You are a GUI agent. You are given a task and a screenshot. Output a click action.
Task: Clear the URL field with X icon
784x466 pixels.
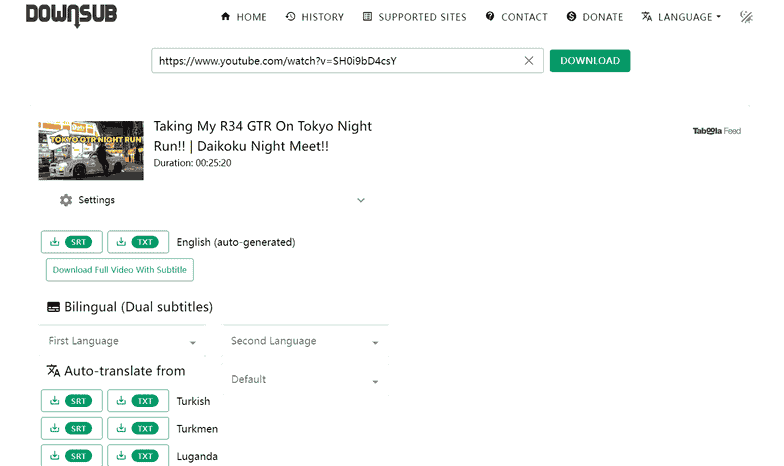pyautogui.click(x=529, y=61)
